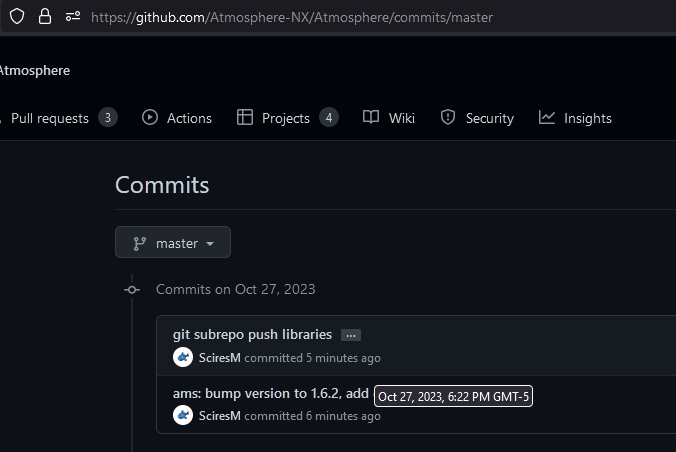Image resolution: width=676 pixels, height=452 pixels.
Task: Click the Pull requests counter badge 3
Action: point(108,118)
